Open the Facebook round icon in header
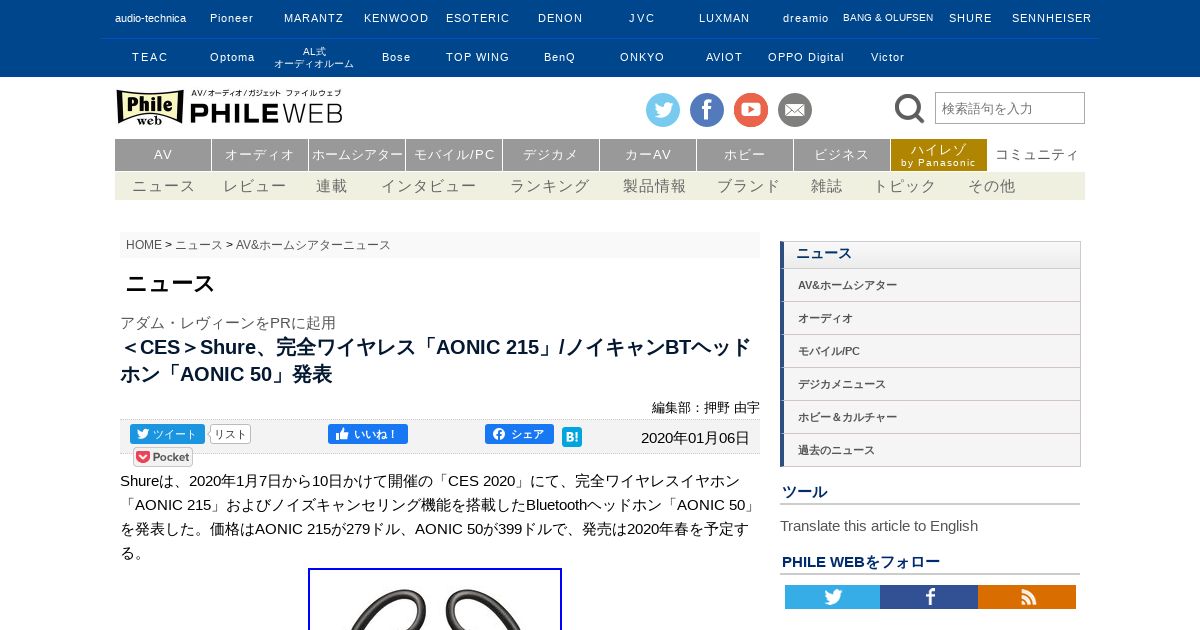This screenshot has width=1200, height=630. [707, 110]
